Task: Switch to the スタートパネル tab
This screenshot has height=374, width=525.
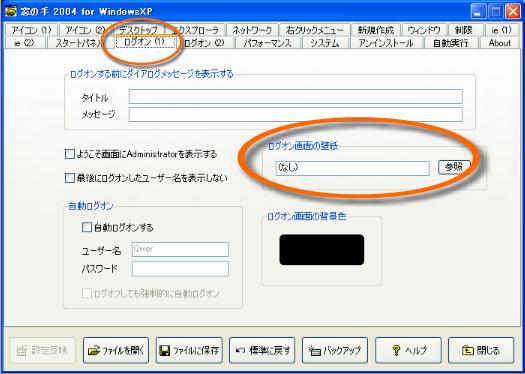Action: pyautogui.click(x=79, y=43)
